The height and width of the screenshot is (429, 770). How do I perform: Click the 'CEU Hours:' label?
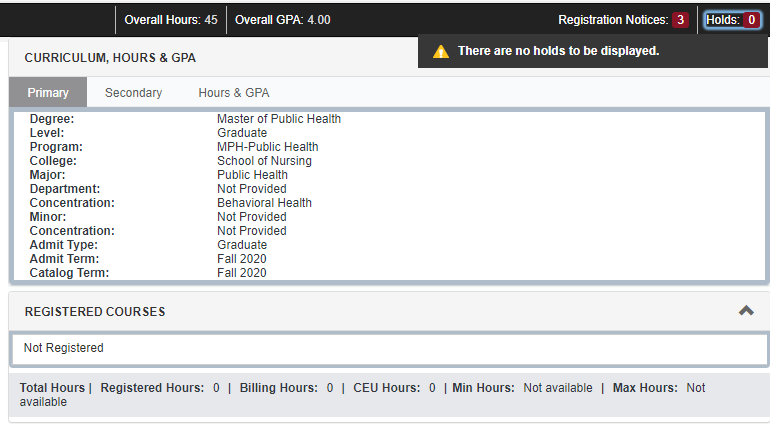click(x=386, y=388)
